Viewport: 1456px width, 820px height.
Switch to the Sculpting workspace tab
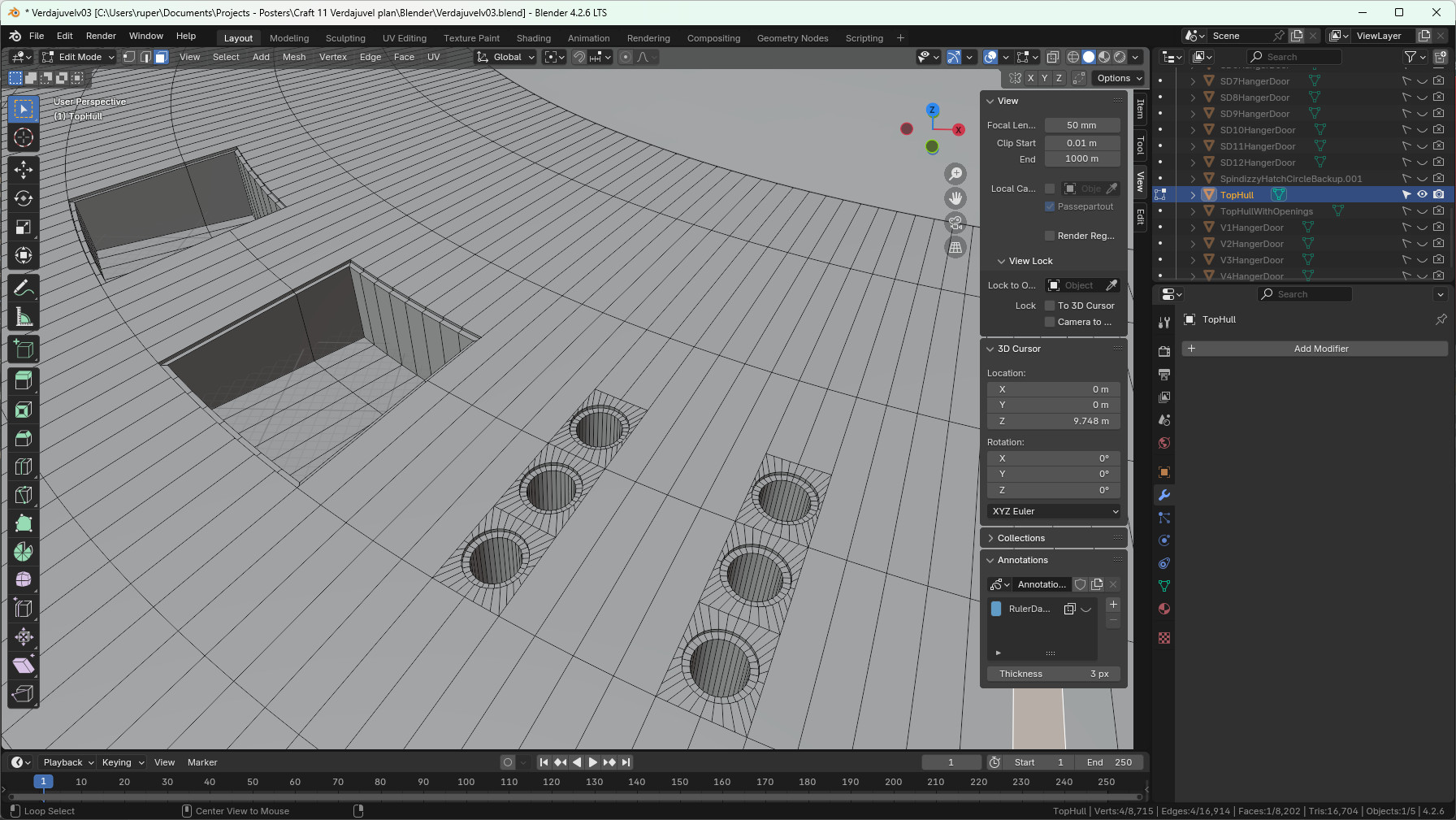click(x=345, y=38)
